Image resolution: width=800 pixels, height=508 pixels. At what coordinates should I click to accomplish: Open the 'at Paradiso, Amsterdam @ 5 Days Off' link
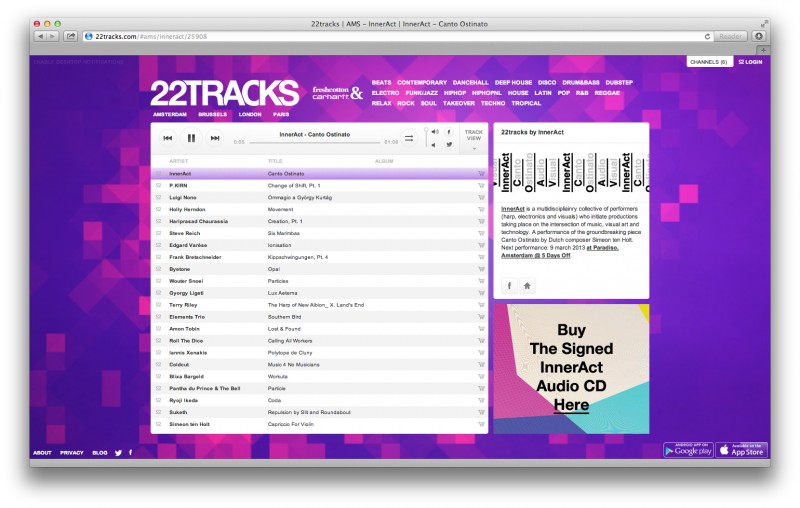coord(560,251)
